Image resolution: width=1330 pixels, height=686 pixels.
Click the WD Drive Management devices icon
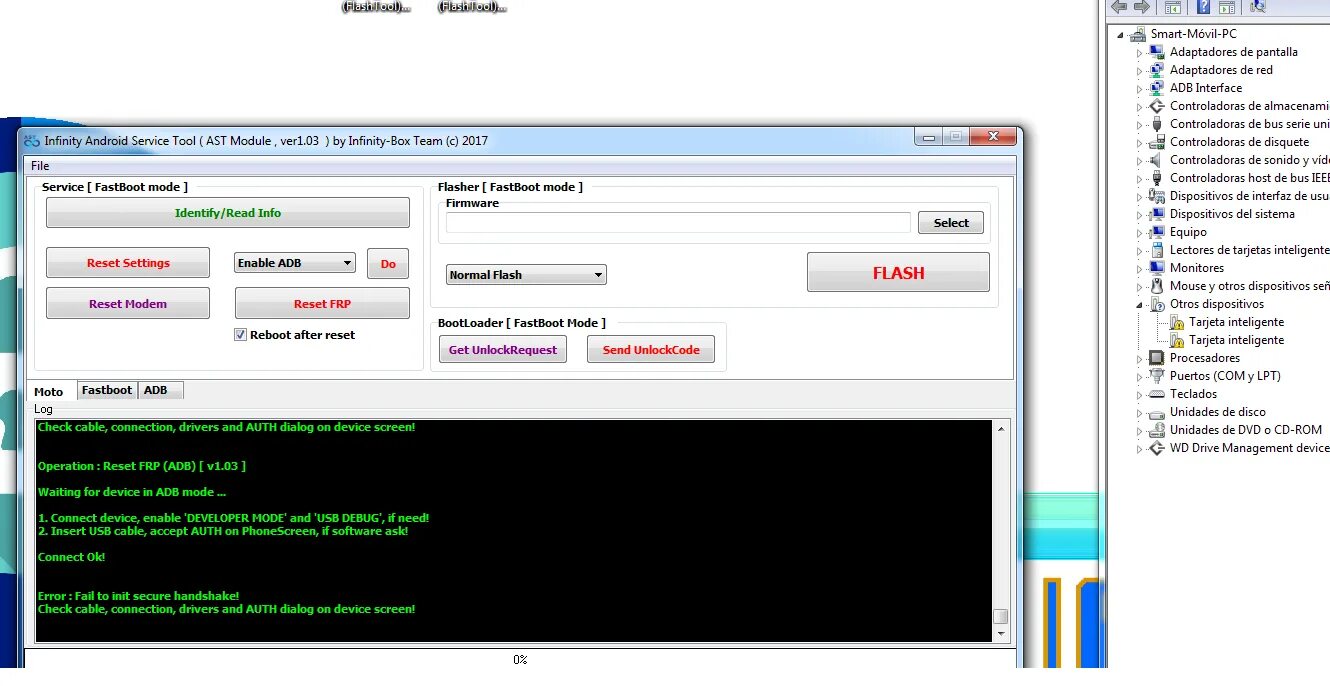coord(1157,448)
